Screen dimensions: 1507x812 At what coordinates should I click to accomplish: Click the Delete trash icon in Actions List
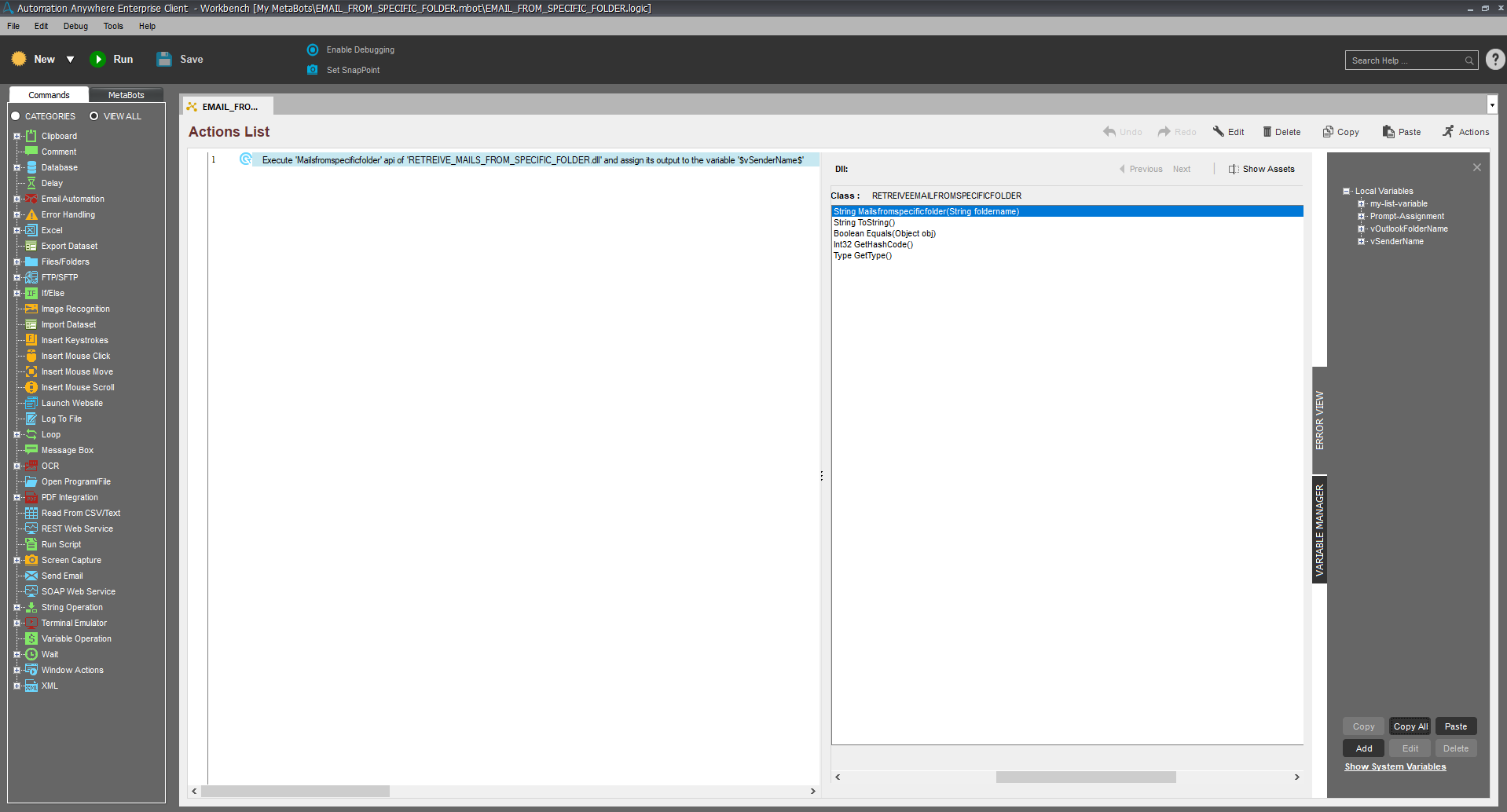point(1267,131)
